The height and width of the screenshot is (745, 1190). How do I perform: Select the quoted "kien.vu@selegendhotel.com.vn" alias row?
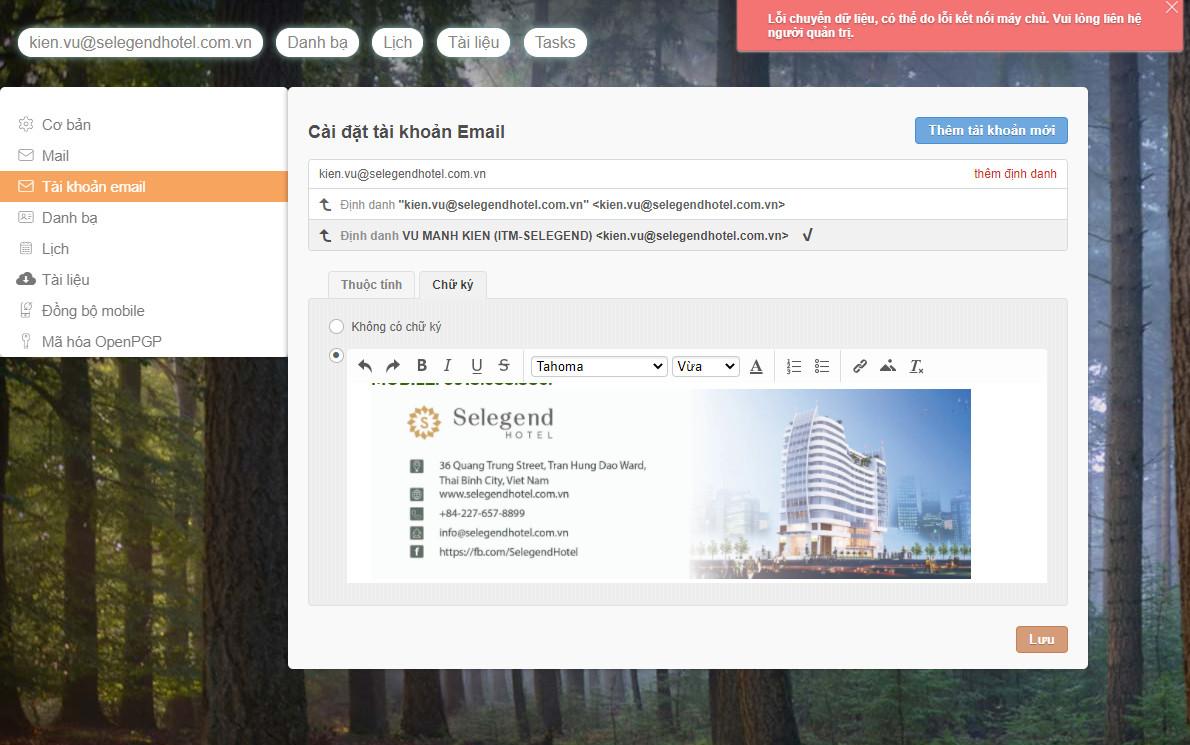688,205
